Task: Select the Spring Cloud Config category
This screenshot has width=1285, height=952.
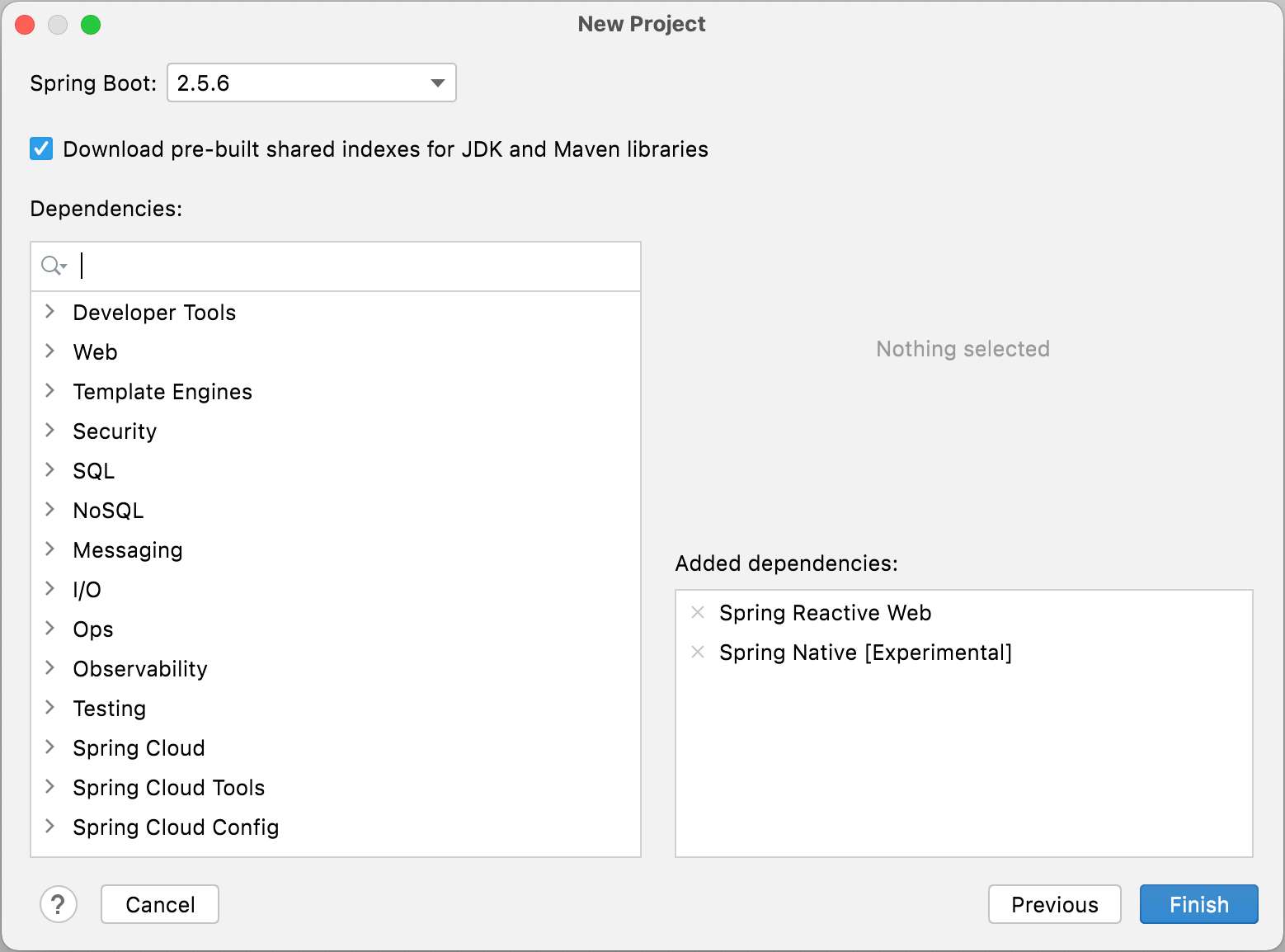Action: pos(176,827)
